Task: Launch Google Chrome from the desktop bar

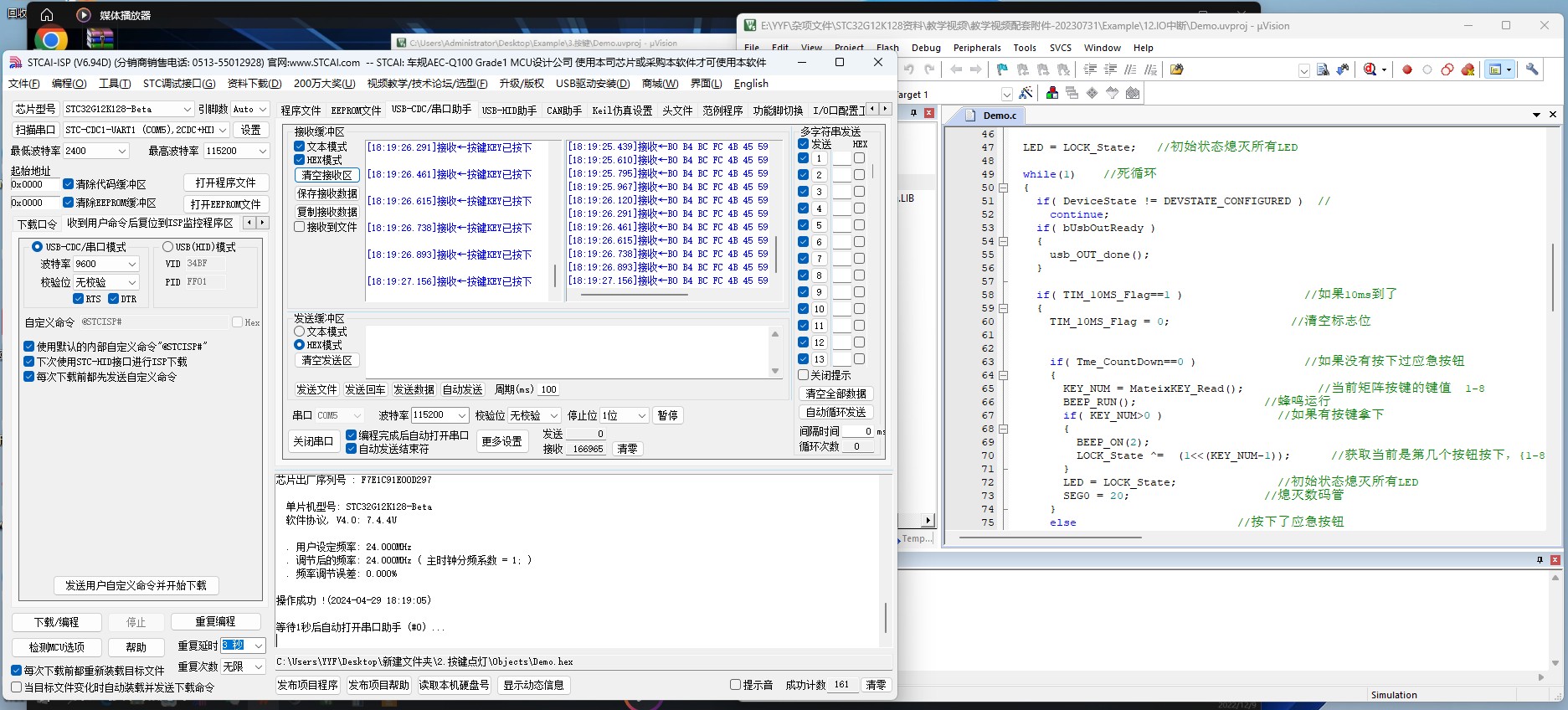Action: (x=51, y=39)
